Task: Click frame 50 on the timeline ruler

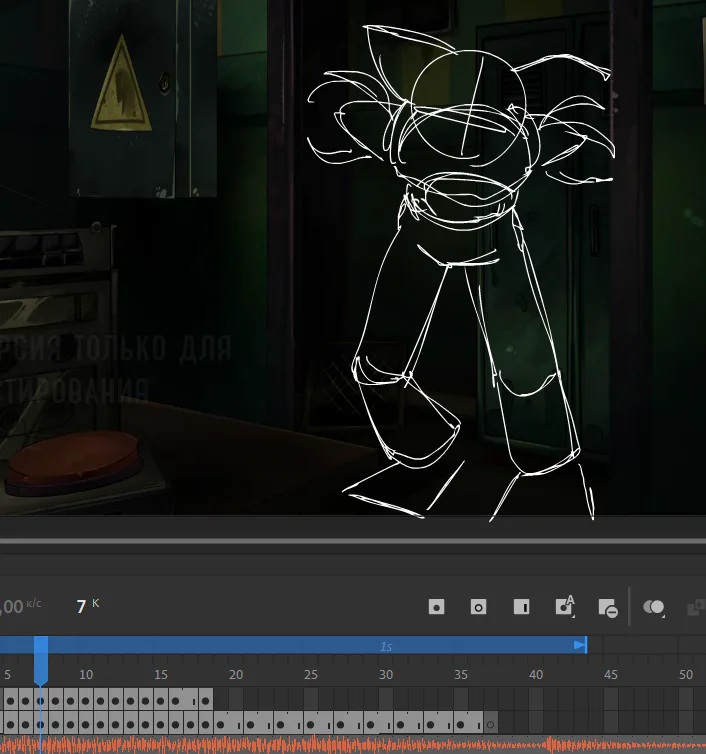Action: point(686,675)
